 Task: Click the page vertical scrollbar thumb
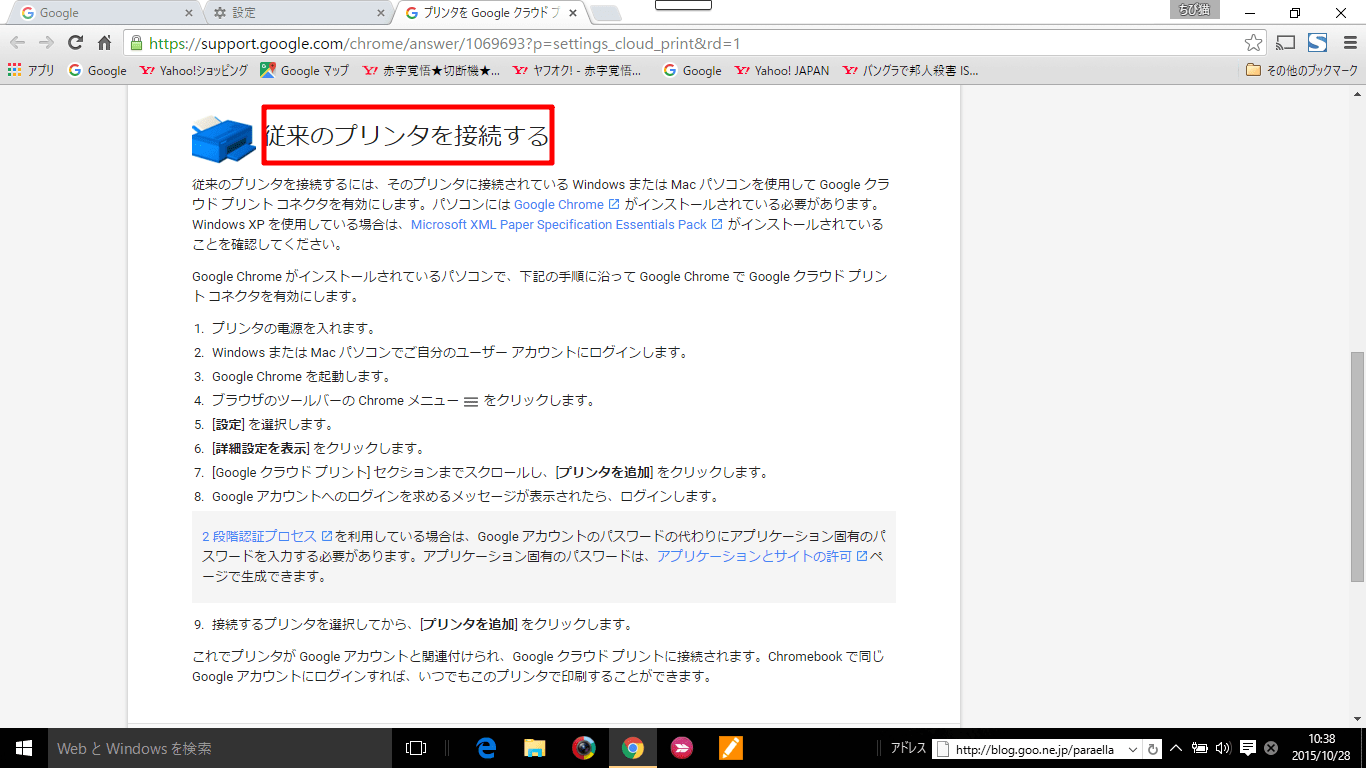(x=1357, y=465)
